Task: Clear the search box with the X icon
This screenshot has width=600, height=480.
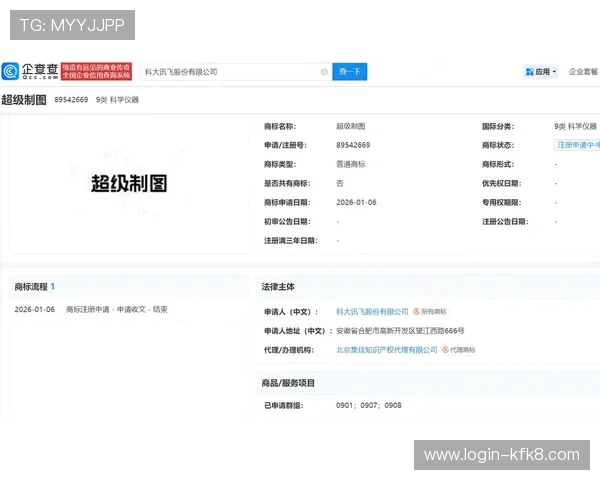Action: click(x=324, y=72)
